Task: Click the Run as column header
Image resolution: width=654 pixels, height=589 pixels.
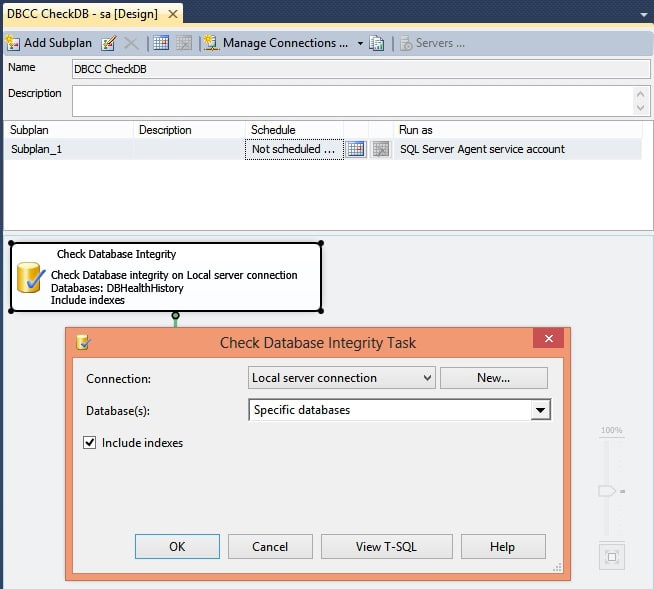Action: [517, 130]
